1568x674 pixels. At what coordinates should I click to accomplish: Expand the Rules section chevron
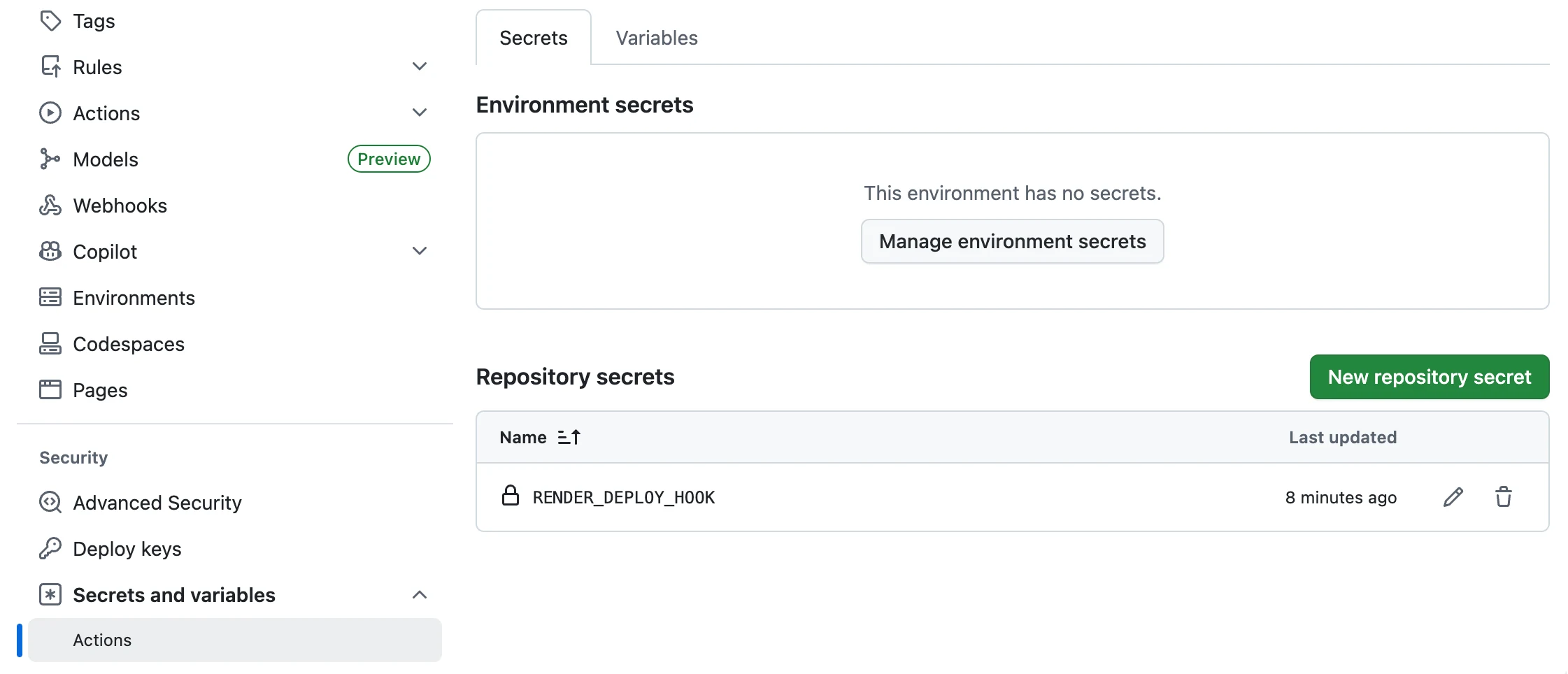coord(420,67)
